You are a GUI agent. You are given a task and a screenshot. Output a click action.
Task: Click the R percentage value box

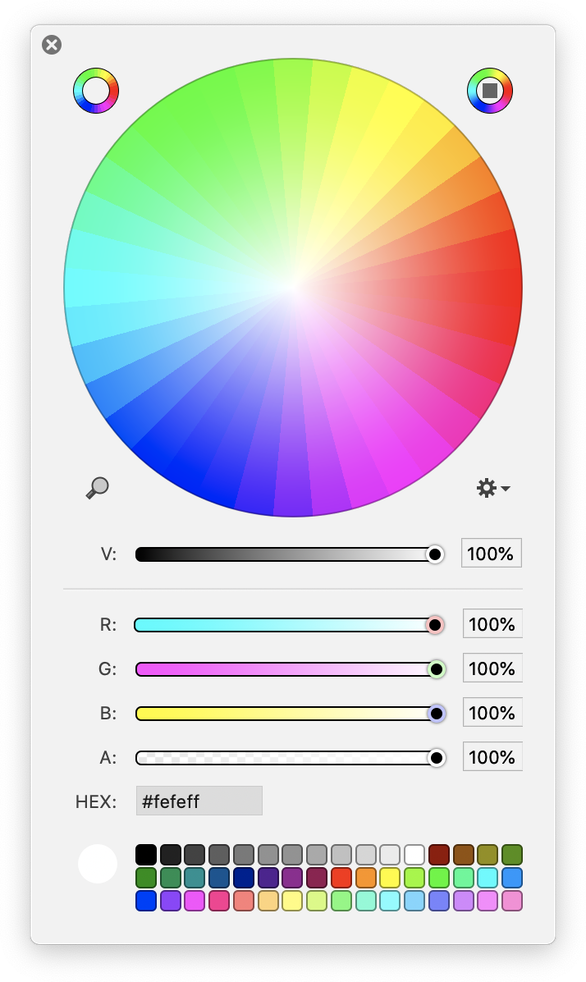pos(493,624)
